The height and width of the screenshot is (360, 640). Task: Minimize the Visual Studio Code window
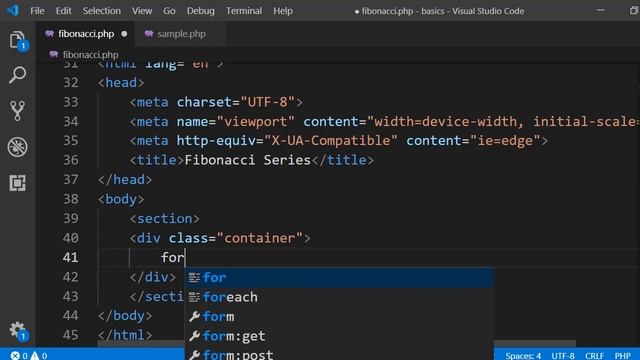click(601, 11)
